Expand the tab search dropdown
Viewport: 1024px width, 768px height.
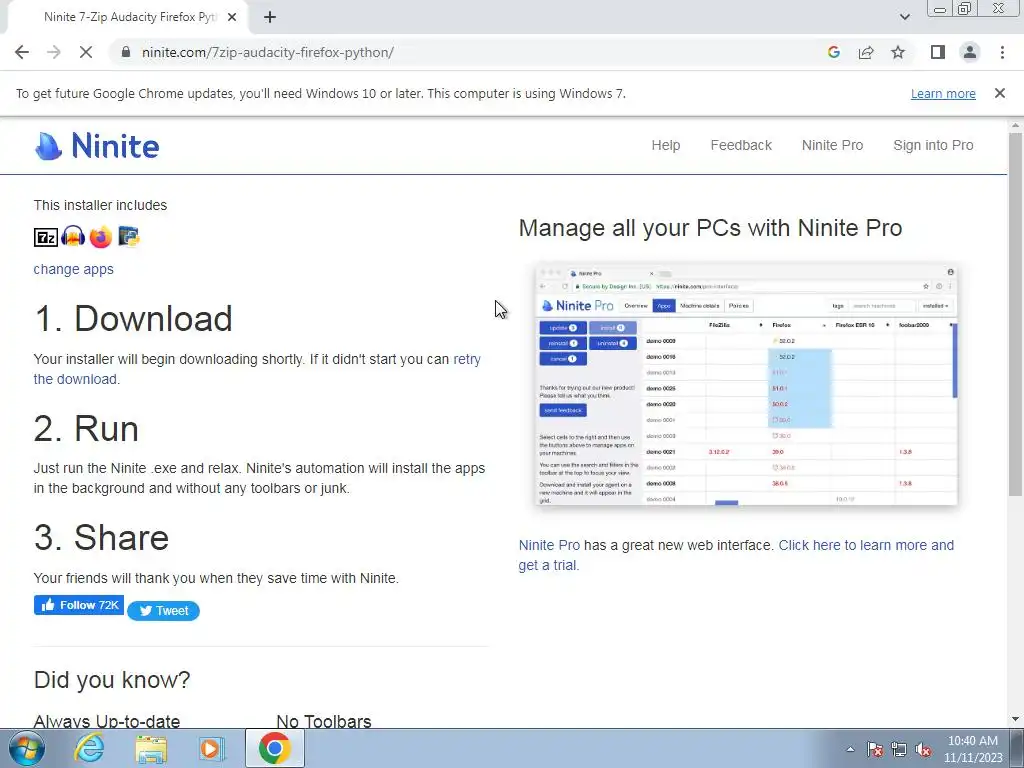pos(904,17)
